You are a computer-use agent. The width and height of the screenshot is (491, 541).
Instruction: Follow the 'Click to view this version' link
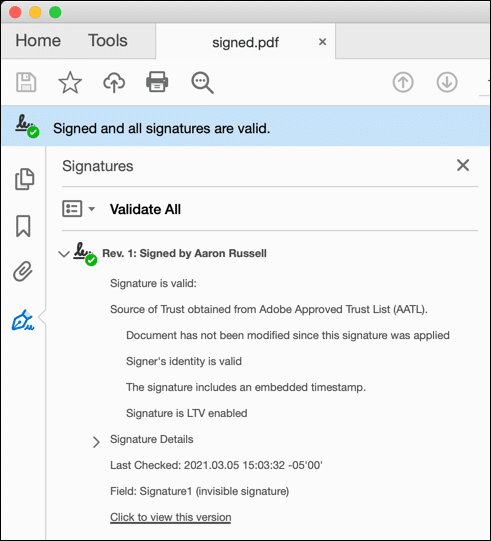[x=171, y=517]
